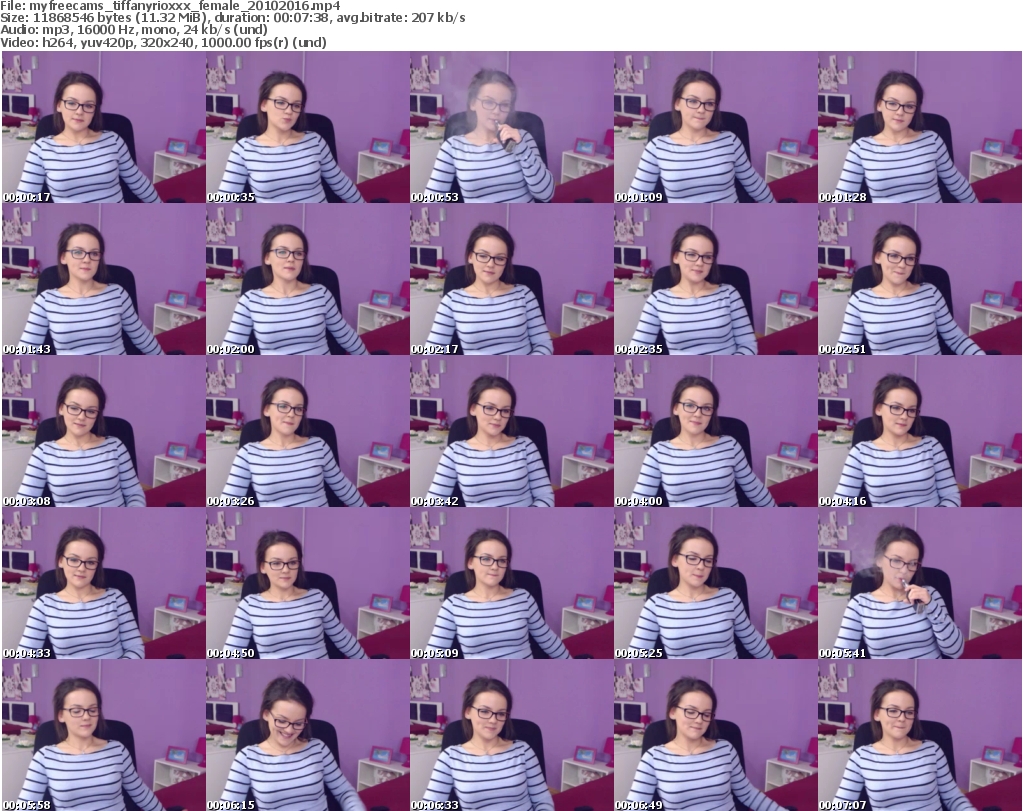The width and height of the screenshot is (1024, 811).
Task: Select the thumbnail stamped 00:03:42
Action: [511, 432]
